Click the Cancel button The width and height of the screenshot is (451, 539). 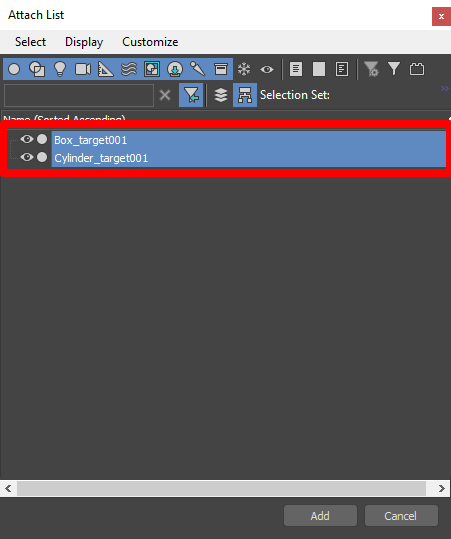(x=401, y=516)
